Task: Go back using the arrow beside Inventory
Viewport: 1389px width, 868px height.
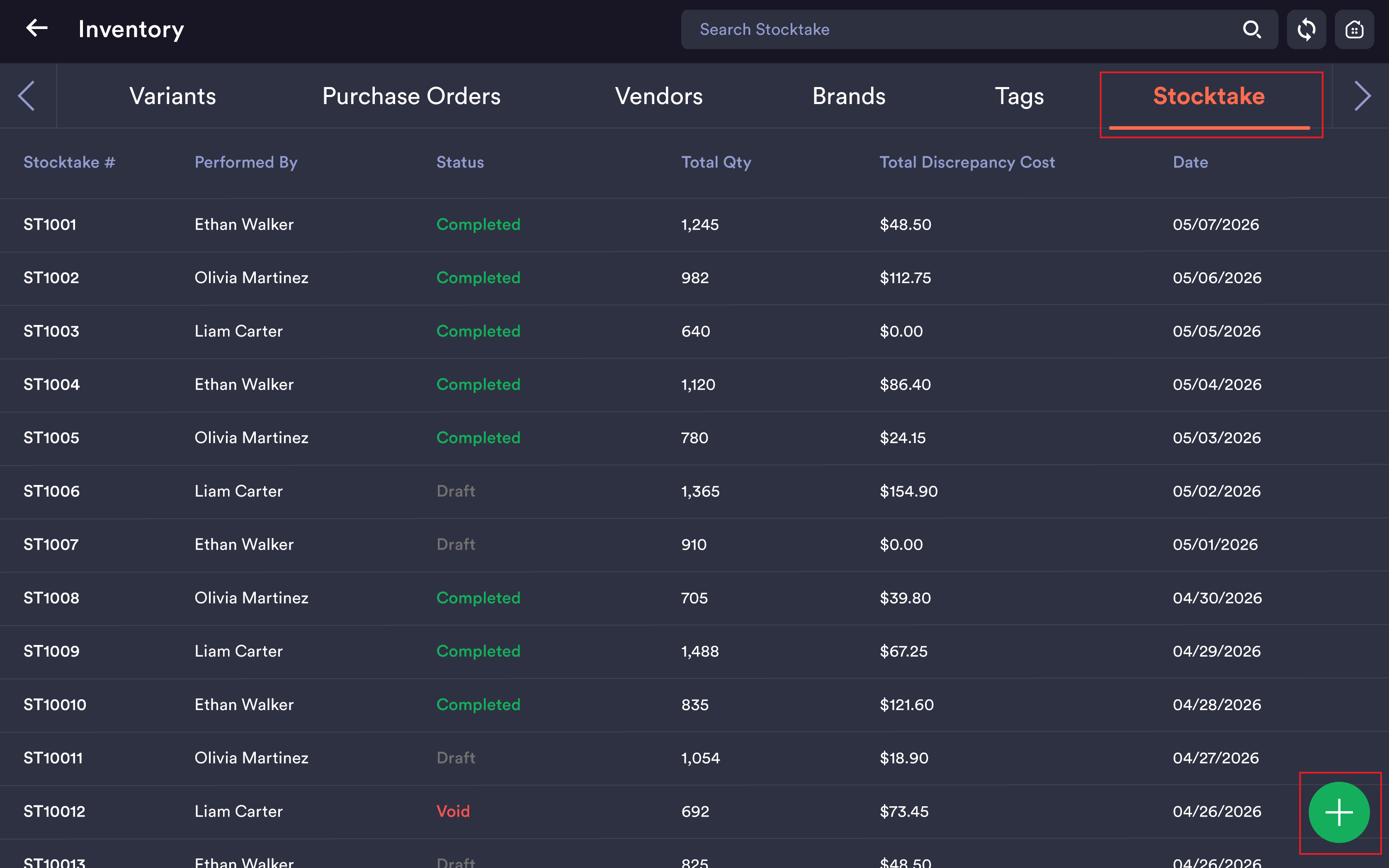Action: [x=37, y=28]
